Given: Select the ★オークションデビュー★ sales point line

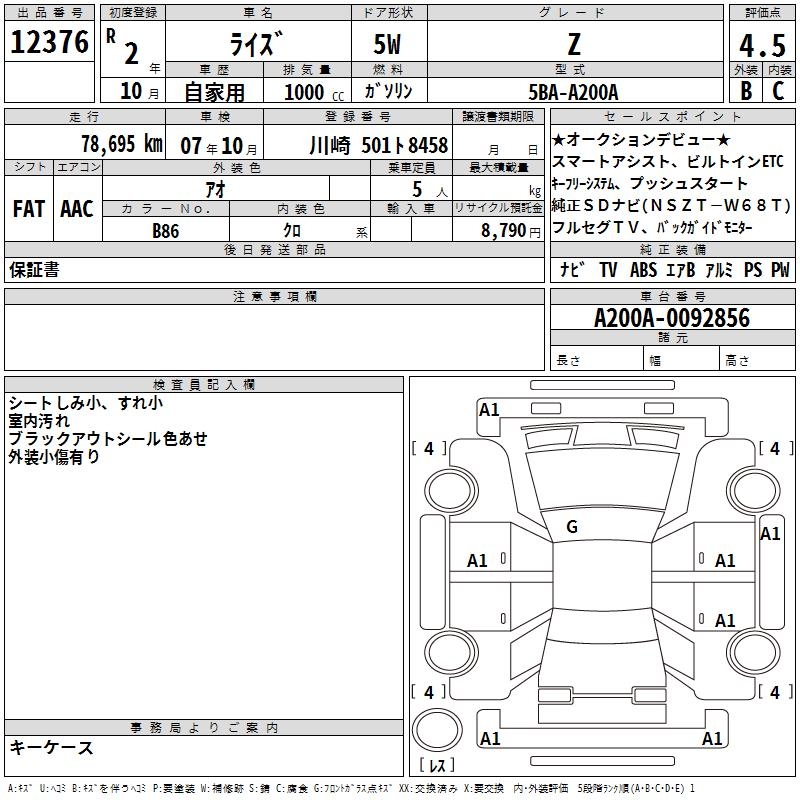Looking at the screenshot, I should coord(641,139).
